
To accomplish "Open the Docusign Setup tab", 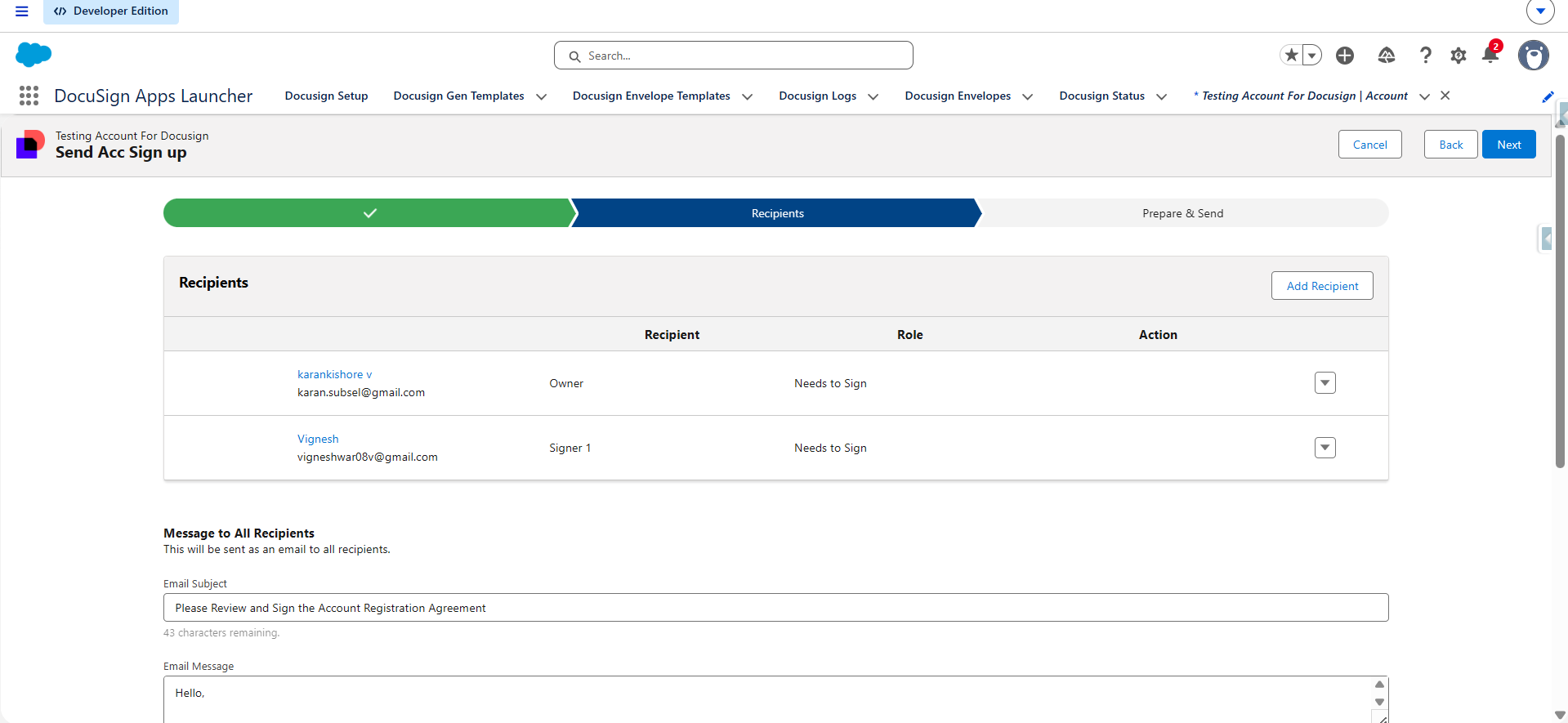I will 326,96.
